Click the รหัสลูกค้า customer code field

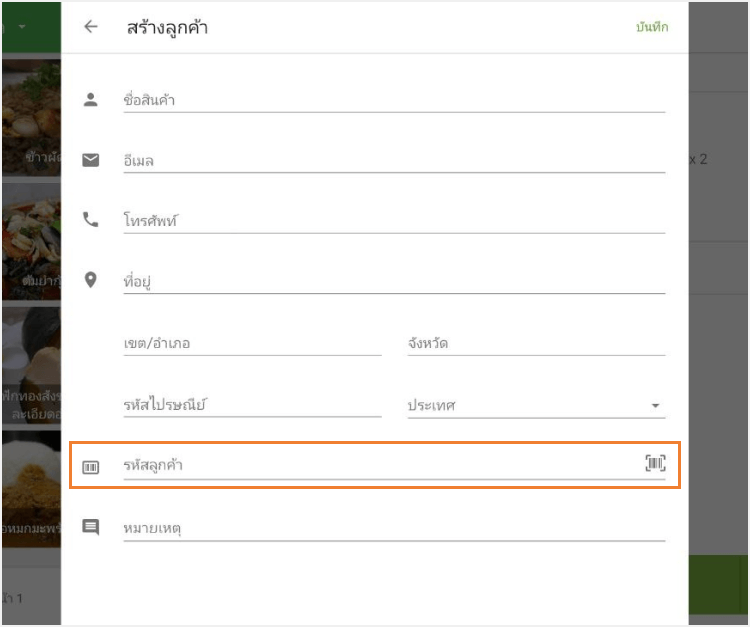380,466
